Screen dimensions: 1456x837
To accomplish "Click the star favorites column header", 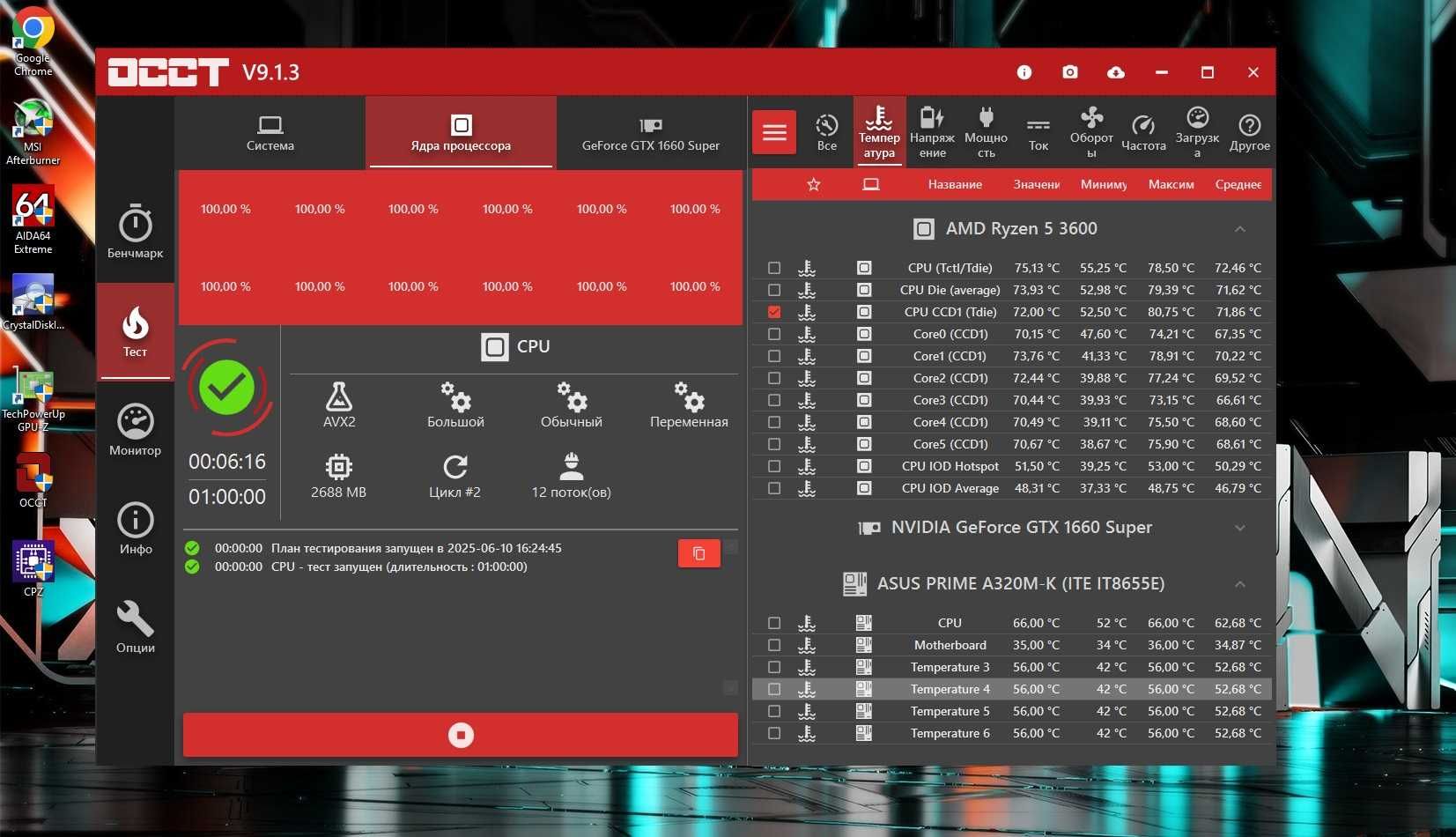I will pyautogui.click(x=814, y=184).
